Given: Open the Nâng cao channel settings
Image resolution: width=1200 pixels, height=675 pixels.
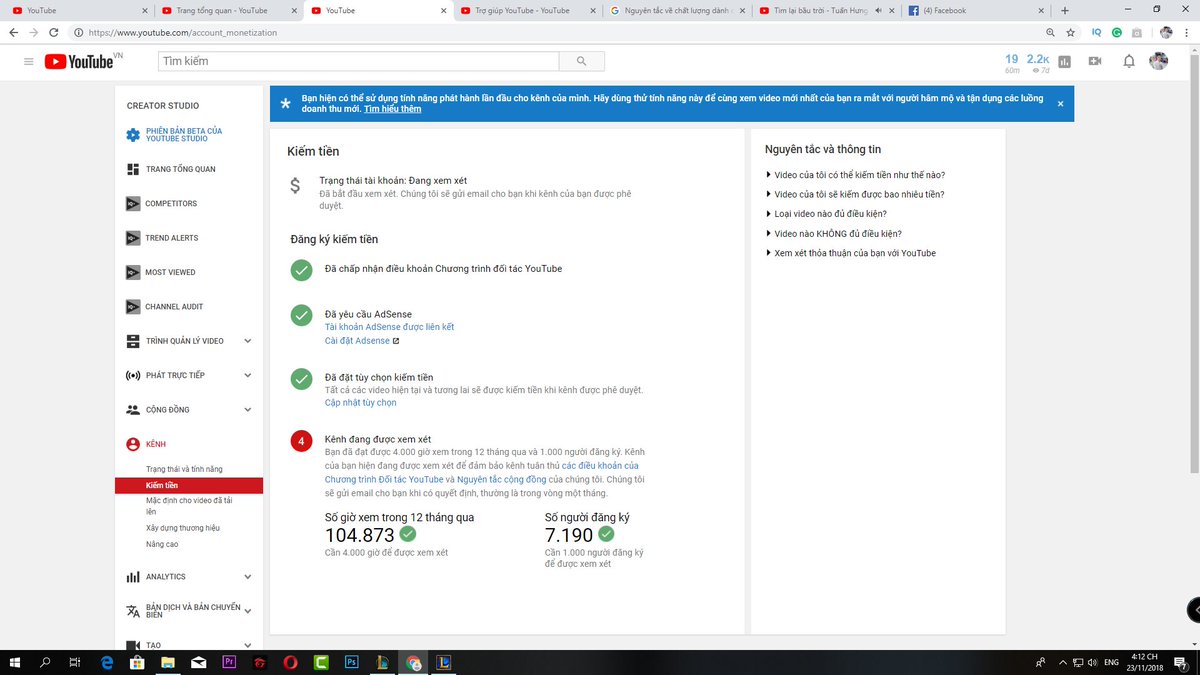Looking at the screenshot, I should 162,544.
